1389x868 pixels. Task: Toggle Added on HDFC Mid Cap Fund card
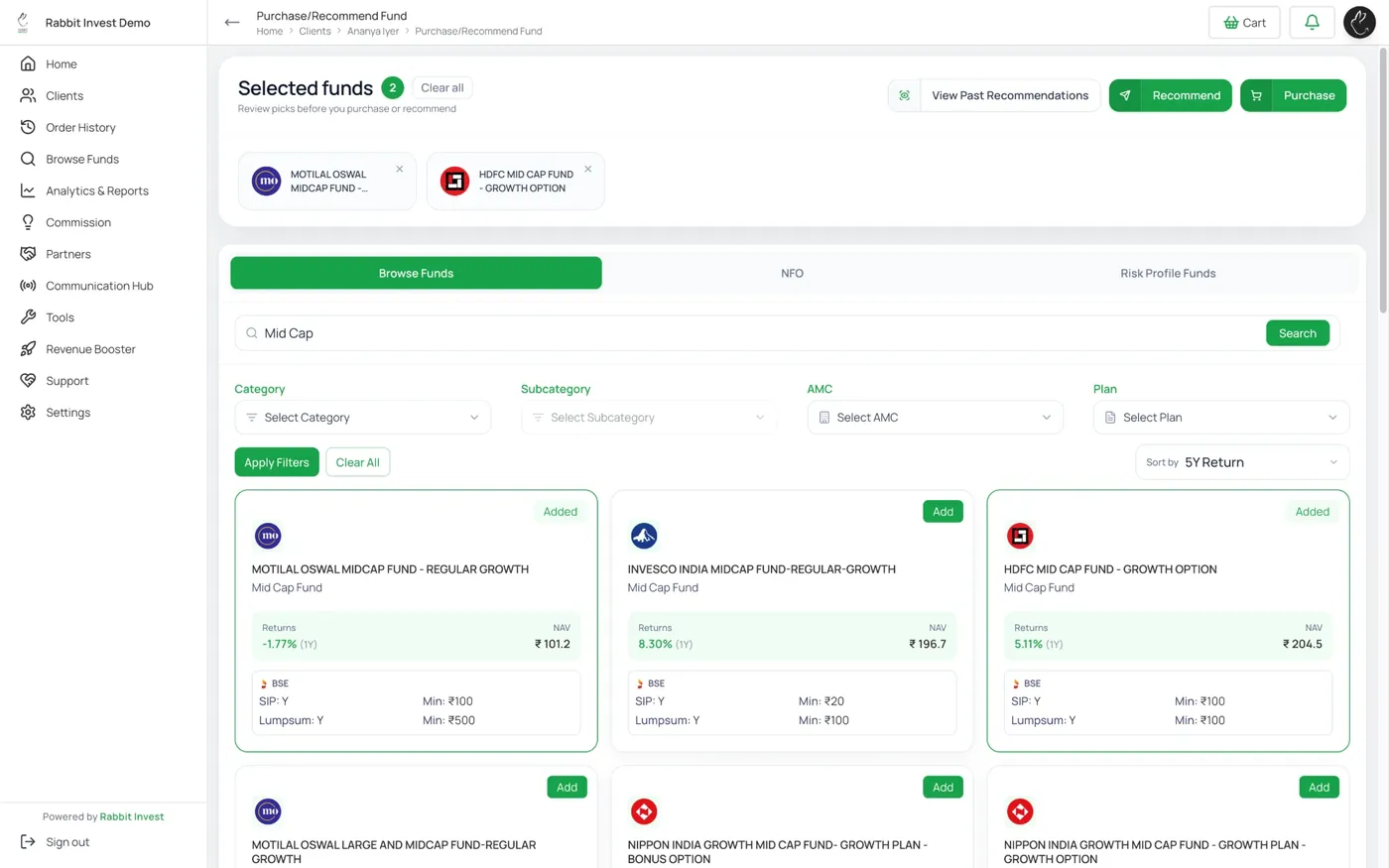(x=1312, y=512)
